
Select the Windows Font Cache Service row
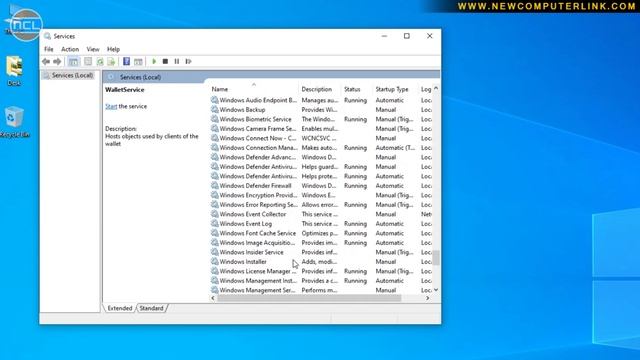pos(321,233)
